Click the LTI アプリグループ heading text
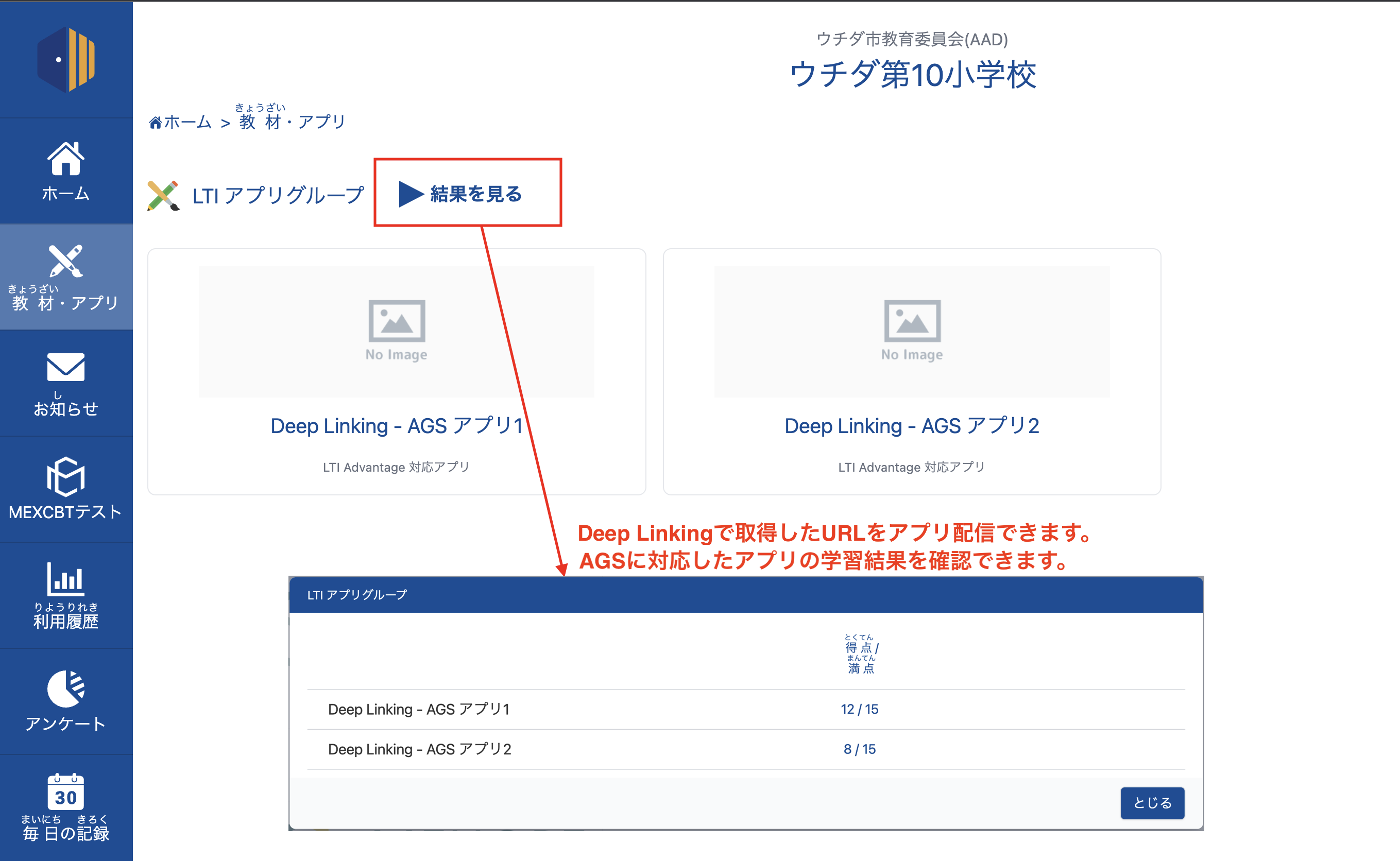1400x861 pixels. (278, 196)
